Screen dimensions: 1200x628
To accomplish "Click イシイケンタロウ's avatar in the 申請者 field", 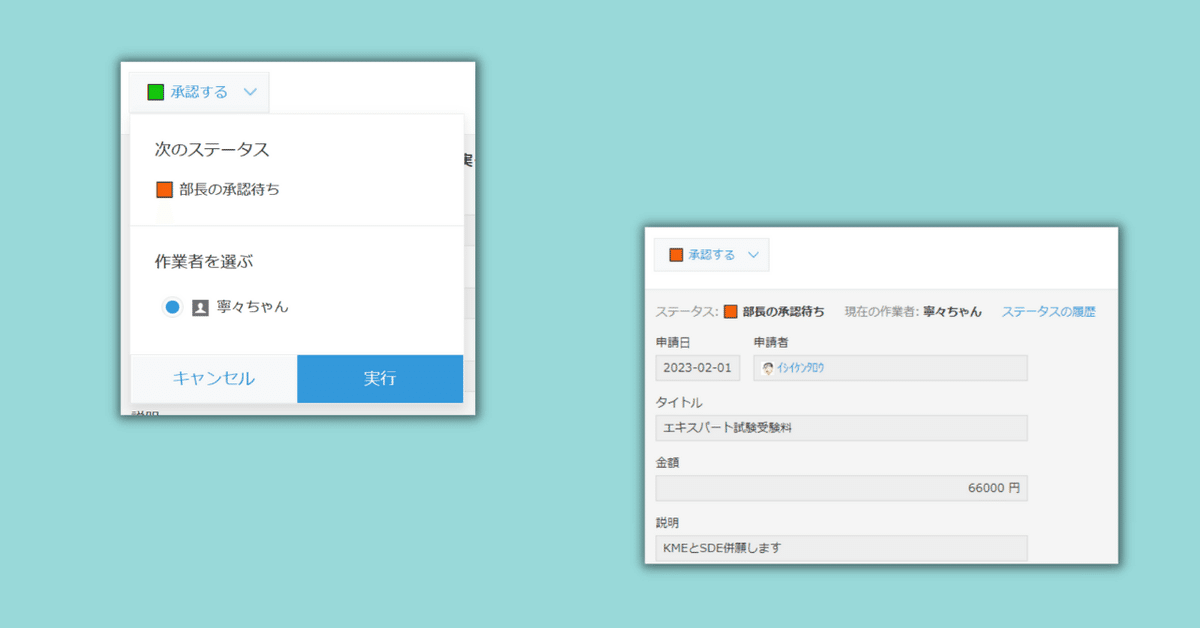I will click(766, 368).
